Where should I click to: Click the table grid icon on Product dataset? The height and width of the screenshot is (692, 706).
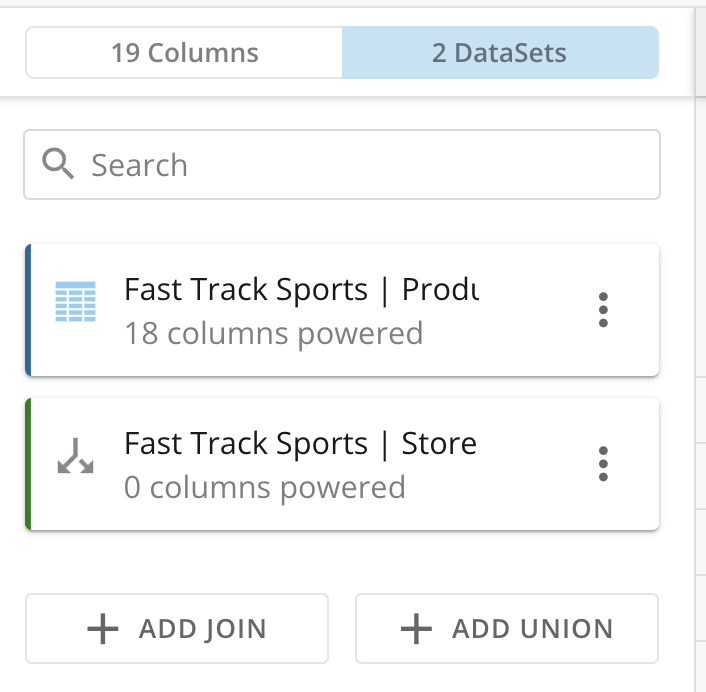pos(76,301)
